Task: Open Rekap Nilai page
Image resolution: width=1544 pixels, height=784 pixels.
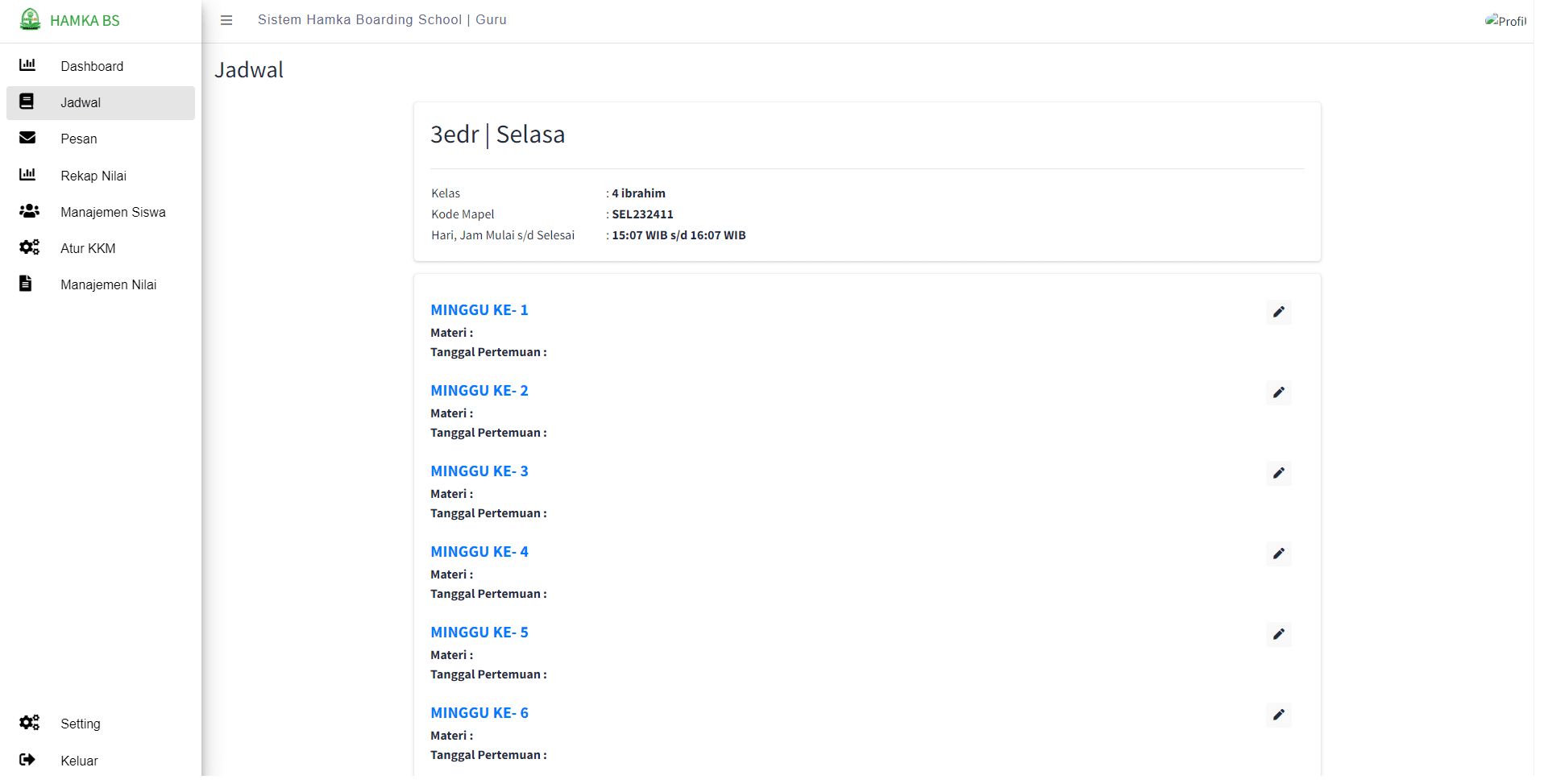Action: (x=101, y=176)
